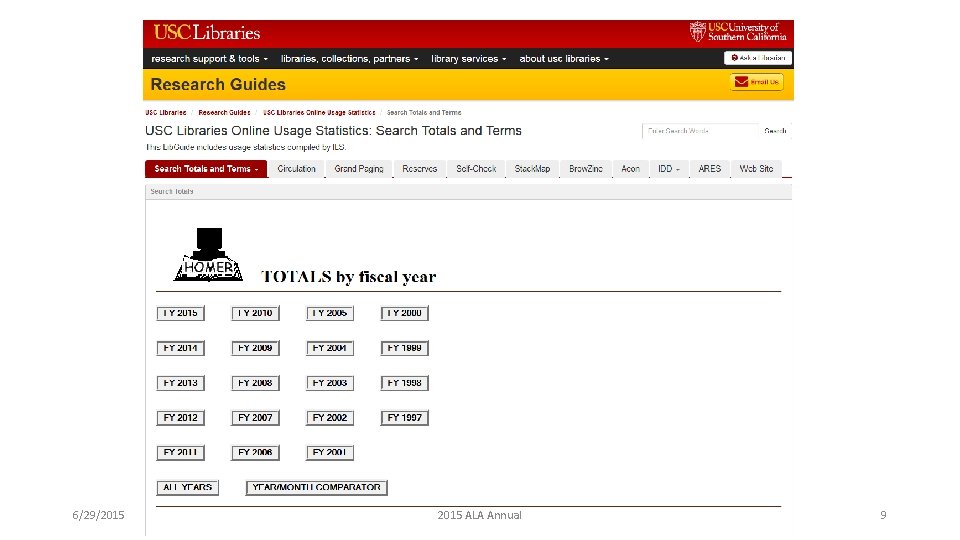Image resolution: width=960 pixels, height=540 pixels.
Task: Open FY 2015 totals
Action: (x=180, y=313)
